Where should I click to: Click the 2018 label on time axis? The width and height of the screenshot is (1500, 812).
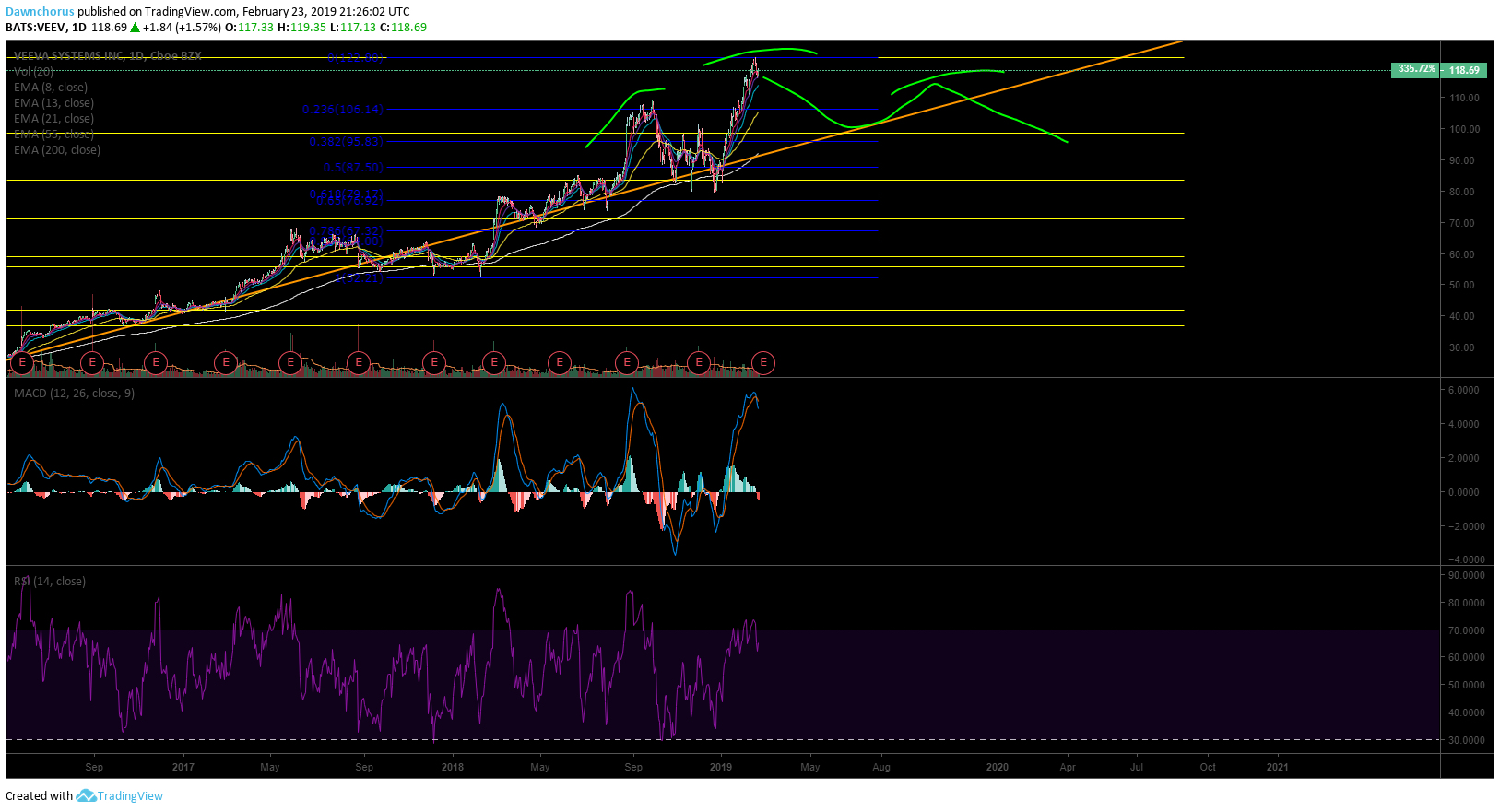click(453, 767)
